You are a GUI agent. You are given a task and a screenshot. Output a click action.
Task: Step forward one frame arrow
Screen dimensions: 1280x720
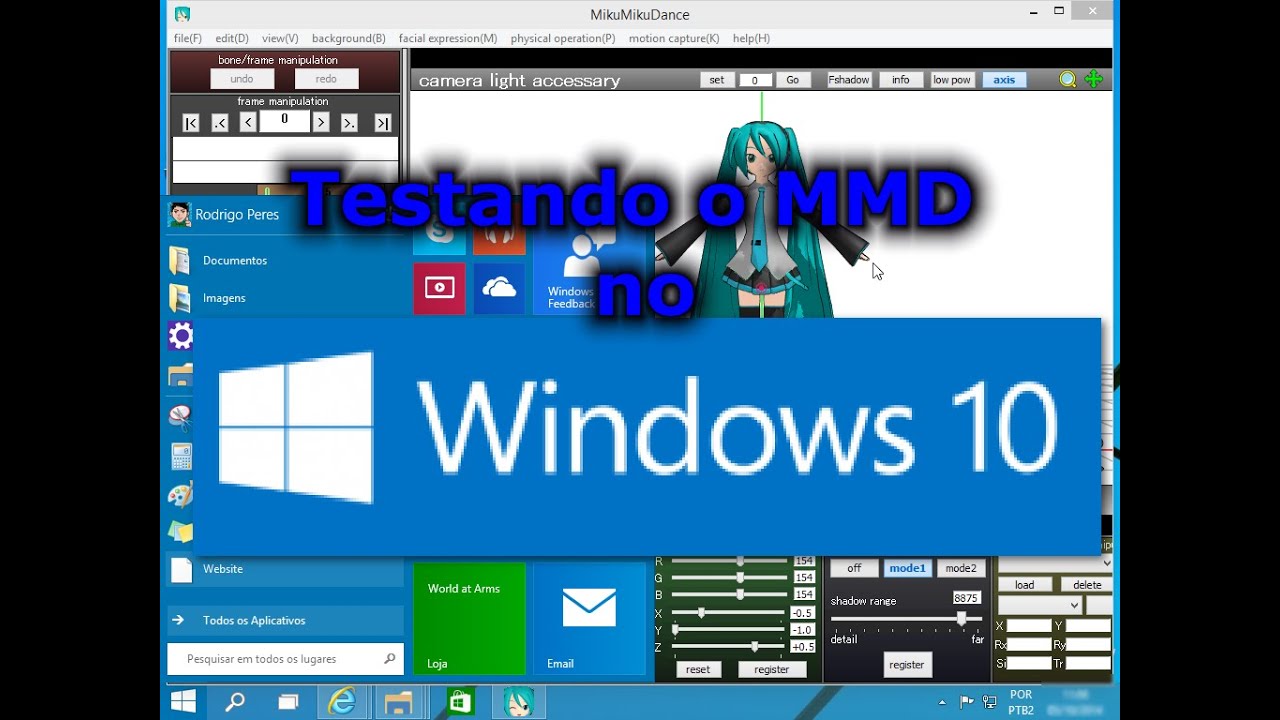point(321,123)
